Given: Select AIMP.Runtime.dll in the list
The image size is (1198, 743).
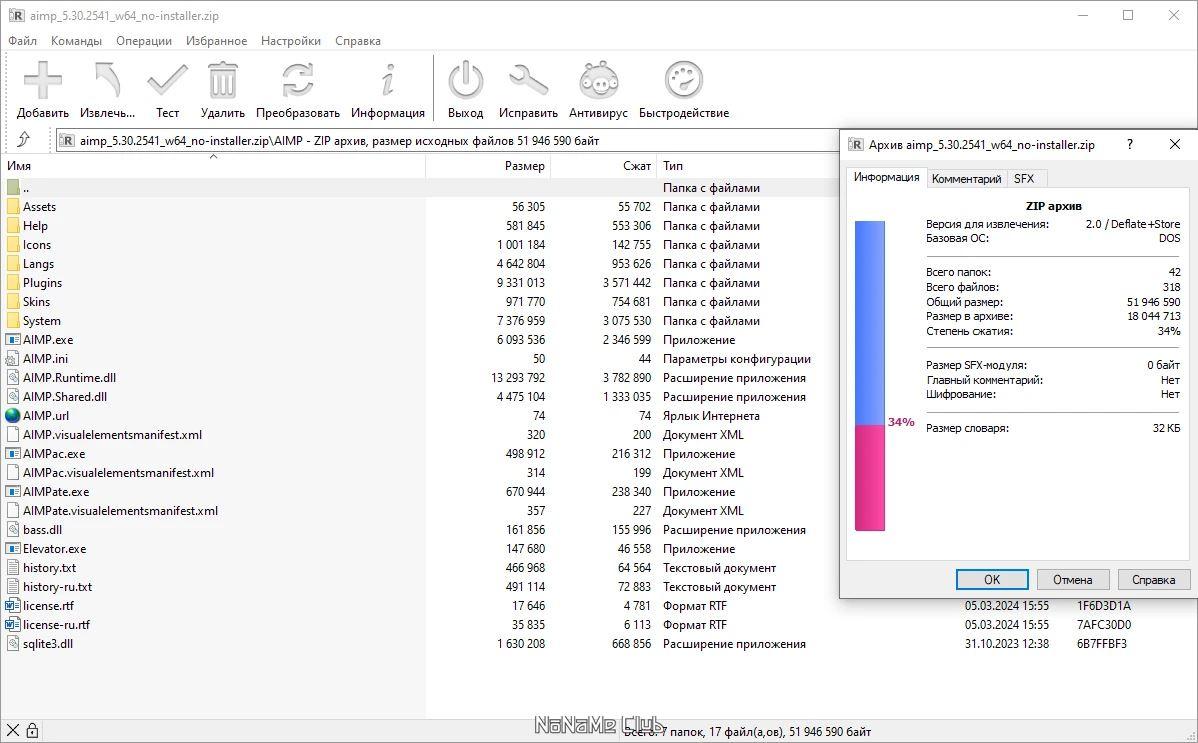Looking at the screenshot, I should (70, 378).
